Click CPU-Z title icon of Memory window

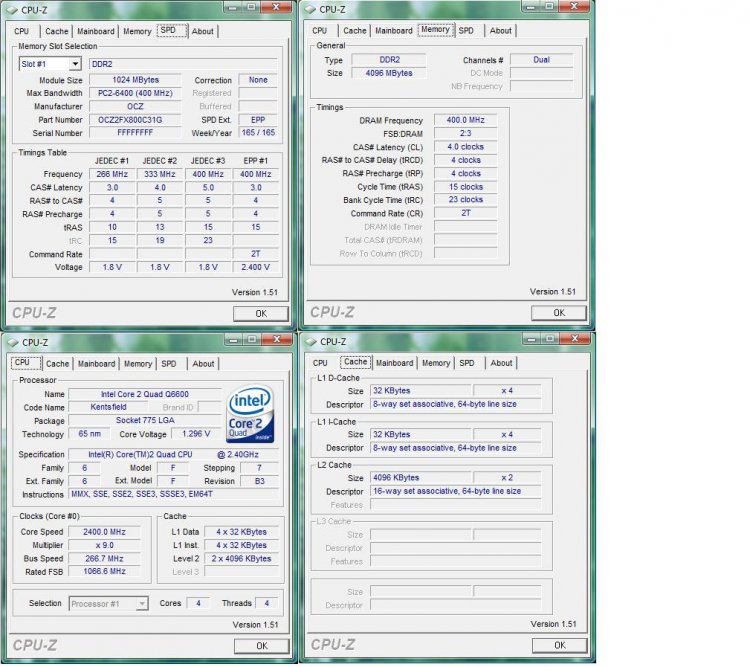pos(310,10)
